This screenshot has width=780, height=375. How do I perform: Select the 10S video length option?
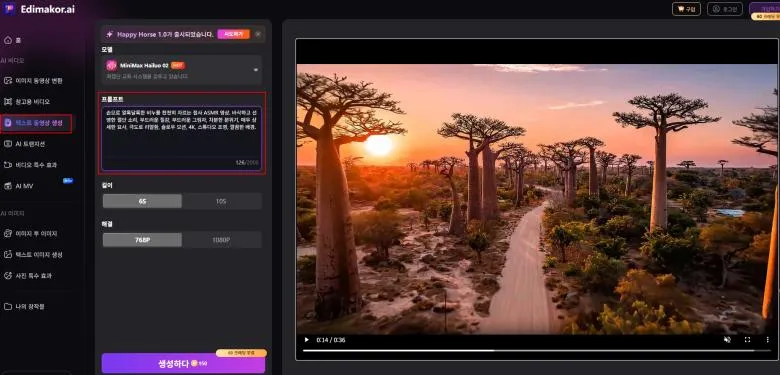click(x=221, y=201)
